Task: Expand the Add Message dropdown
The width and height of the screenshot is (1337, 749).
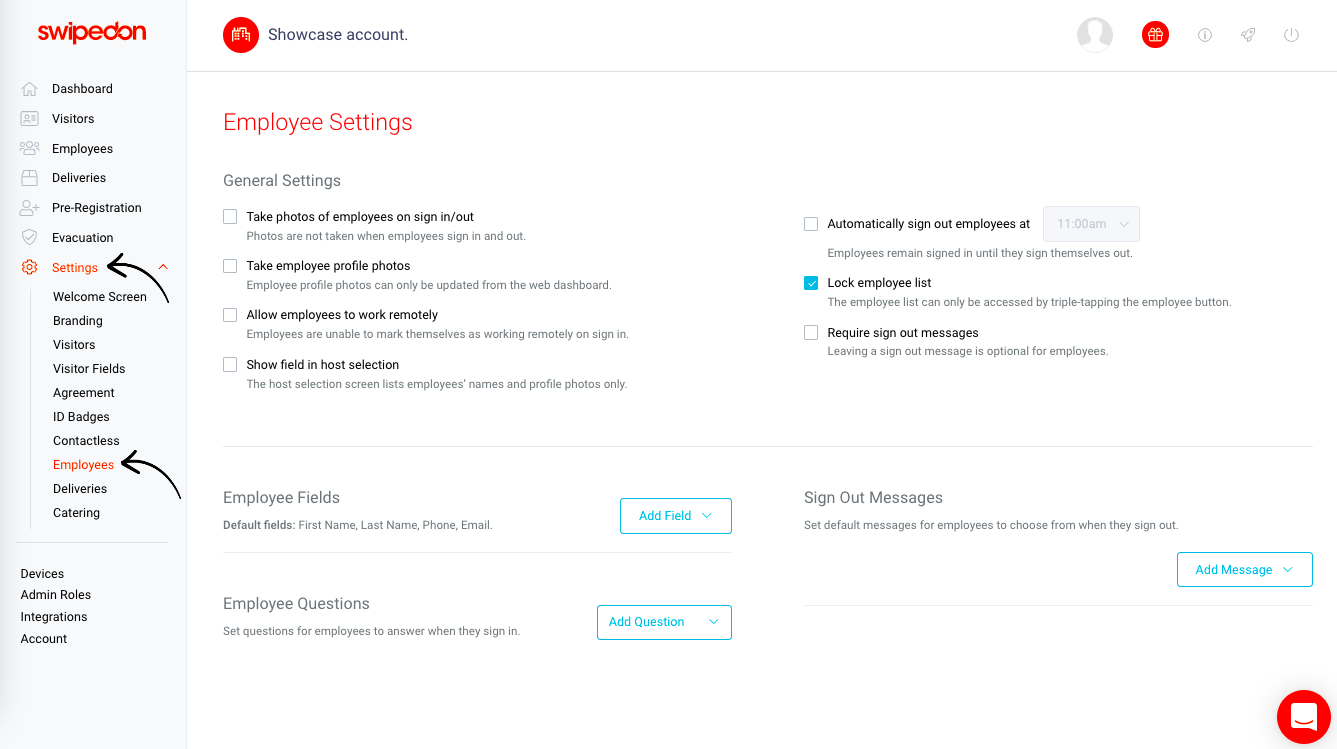Action: [x=1244, y=570]
